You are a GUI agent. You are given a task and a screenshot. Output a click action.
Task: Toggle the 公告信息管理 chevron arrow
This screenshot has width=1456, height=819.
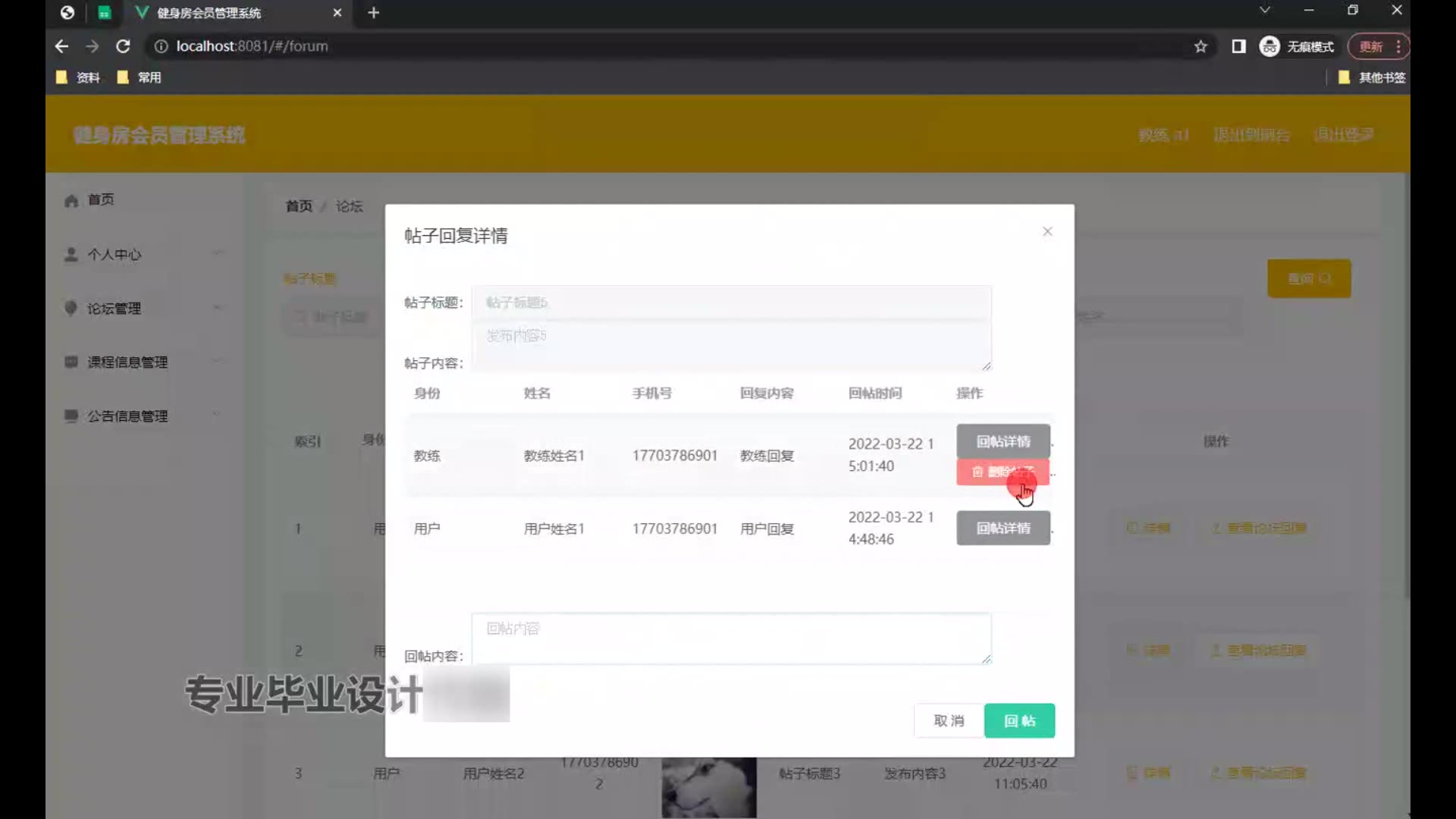point(218,415)
